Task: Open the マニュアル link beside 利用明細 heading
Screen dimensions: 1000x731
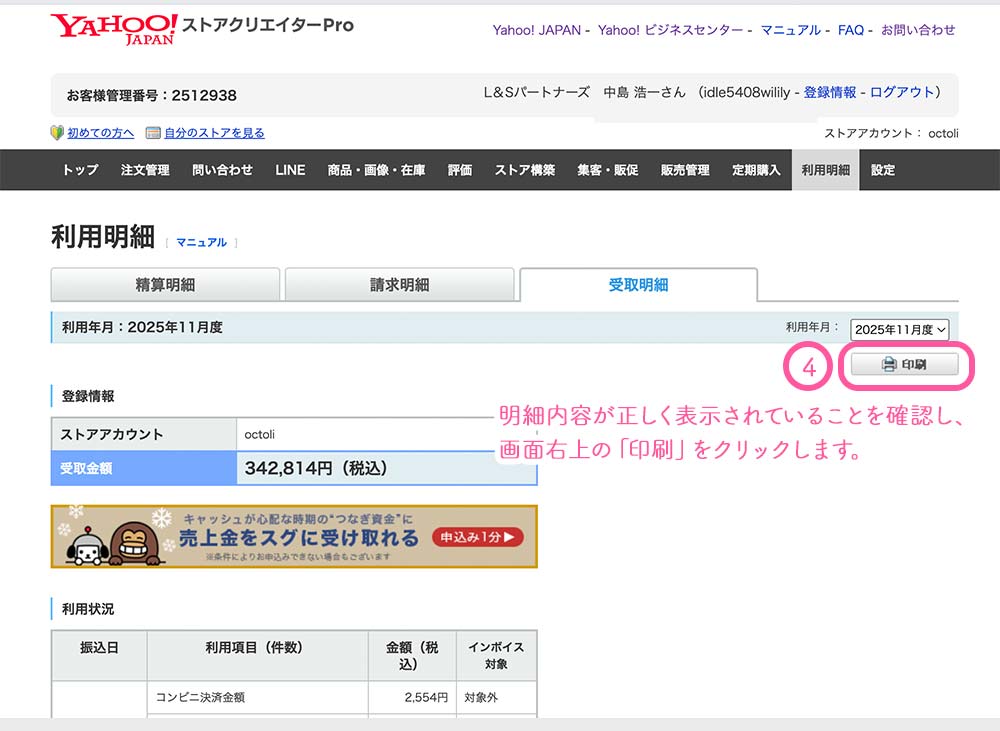Action: click(201, 242)
